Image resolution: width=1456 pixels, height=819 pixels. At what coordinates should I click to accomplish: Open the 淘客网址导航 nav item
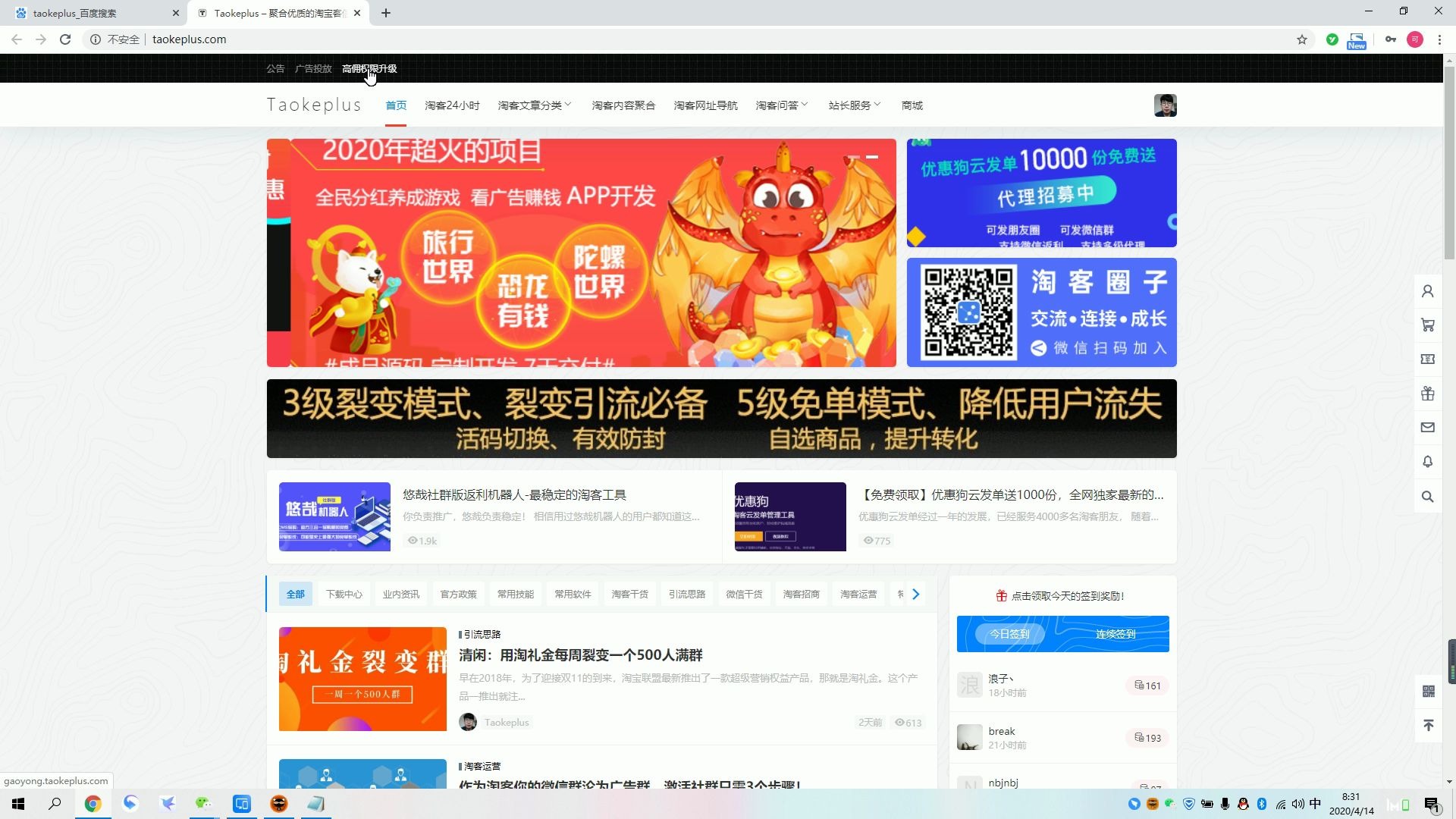(705, 105)
